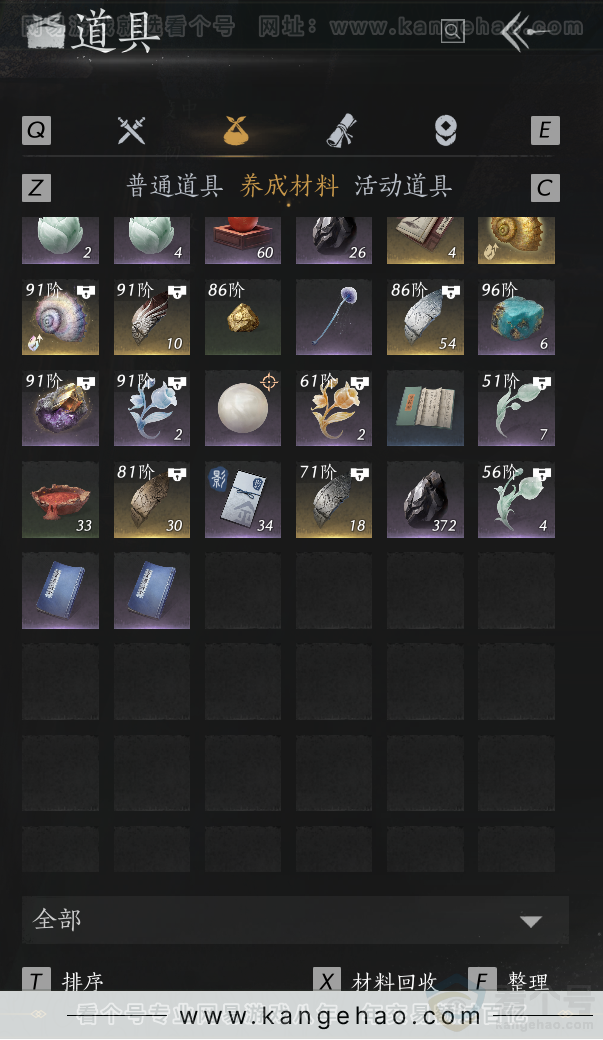Image resolution: width=603 pixels, height=1040 pixels.
Task: Switch to 普通道具 tab
Action: point(174,186)
